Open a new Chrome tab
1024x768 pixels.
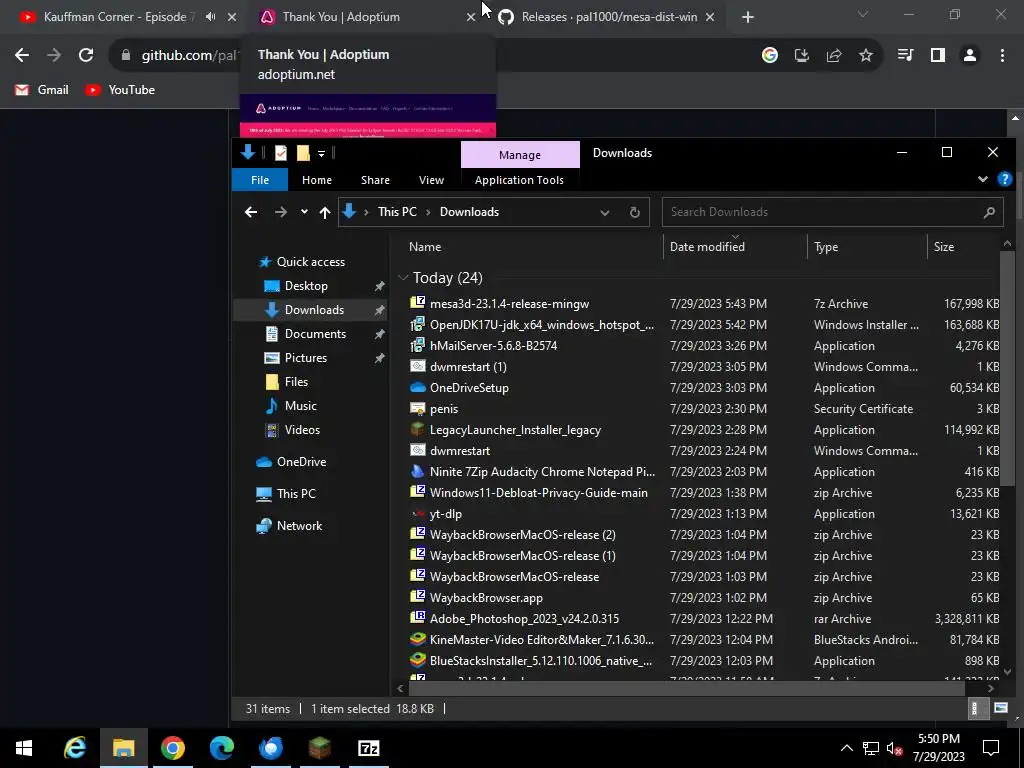tap(748, 17)
